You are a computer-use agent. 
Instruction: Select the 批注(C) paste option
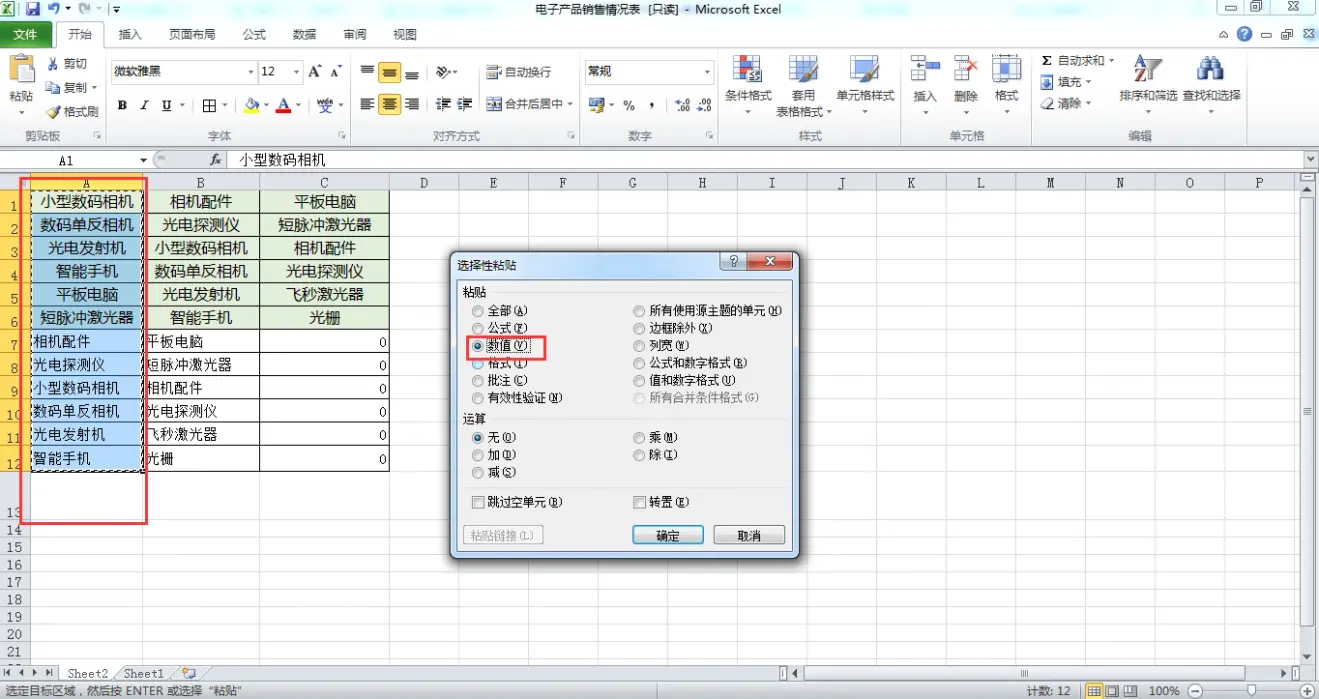[x=500, y=380]
